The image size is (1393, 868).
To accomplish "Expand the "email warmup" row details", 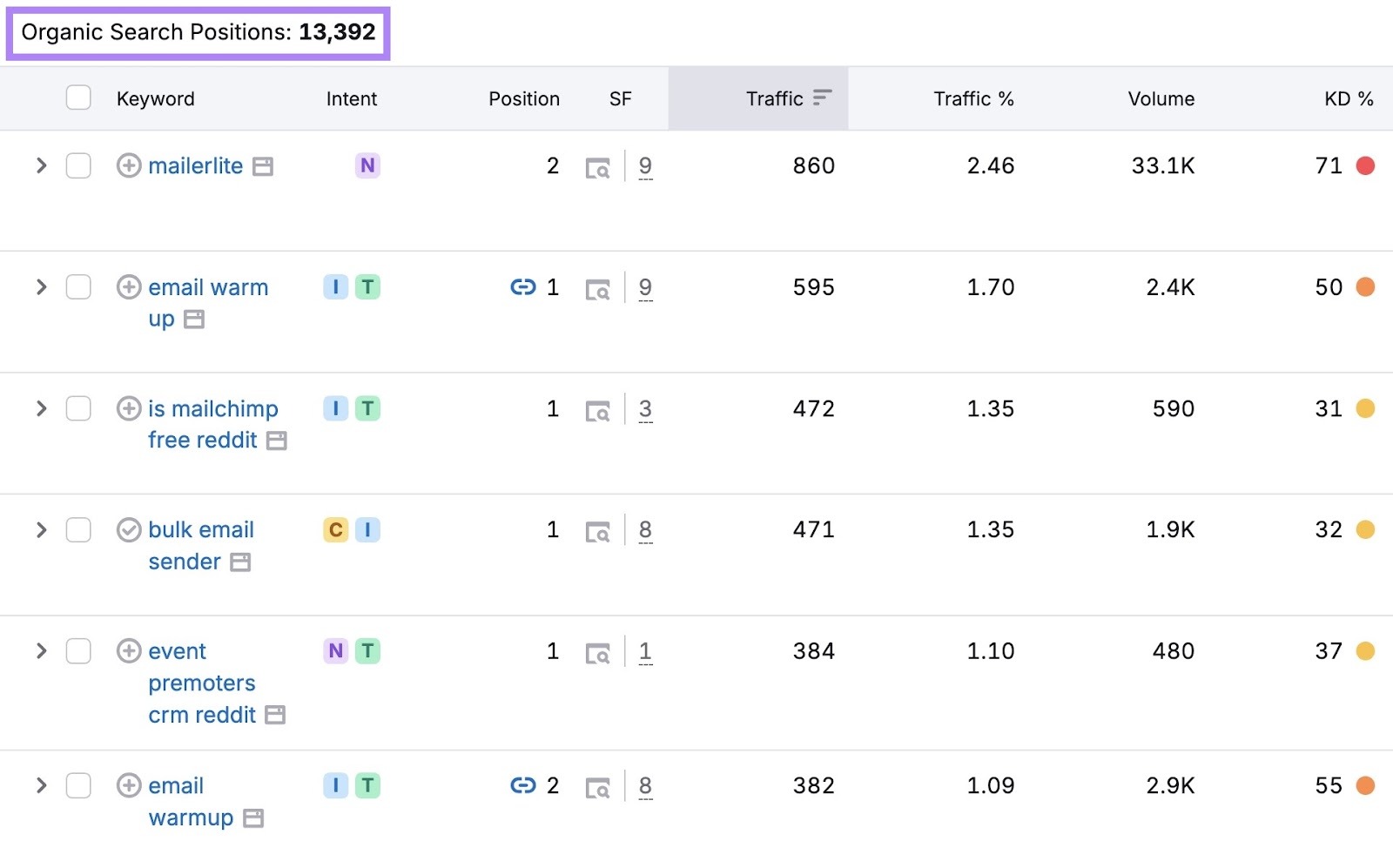I will pyautogui.click(x=40, y=785).
